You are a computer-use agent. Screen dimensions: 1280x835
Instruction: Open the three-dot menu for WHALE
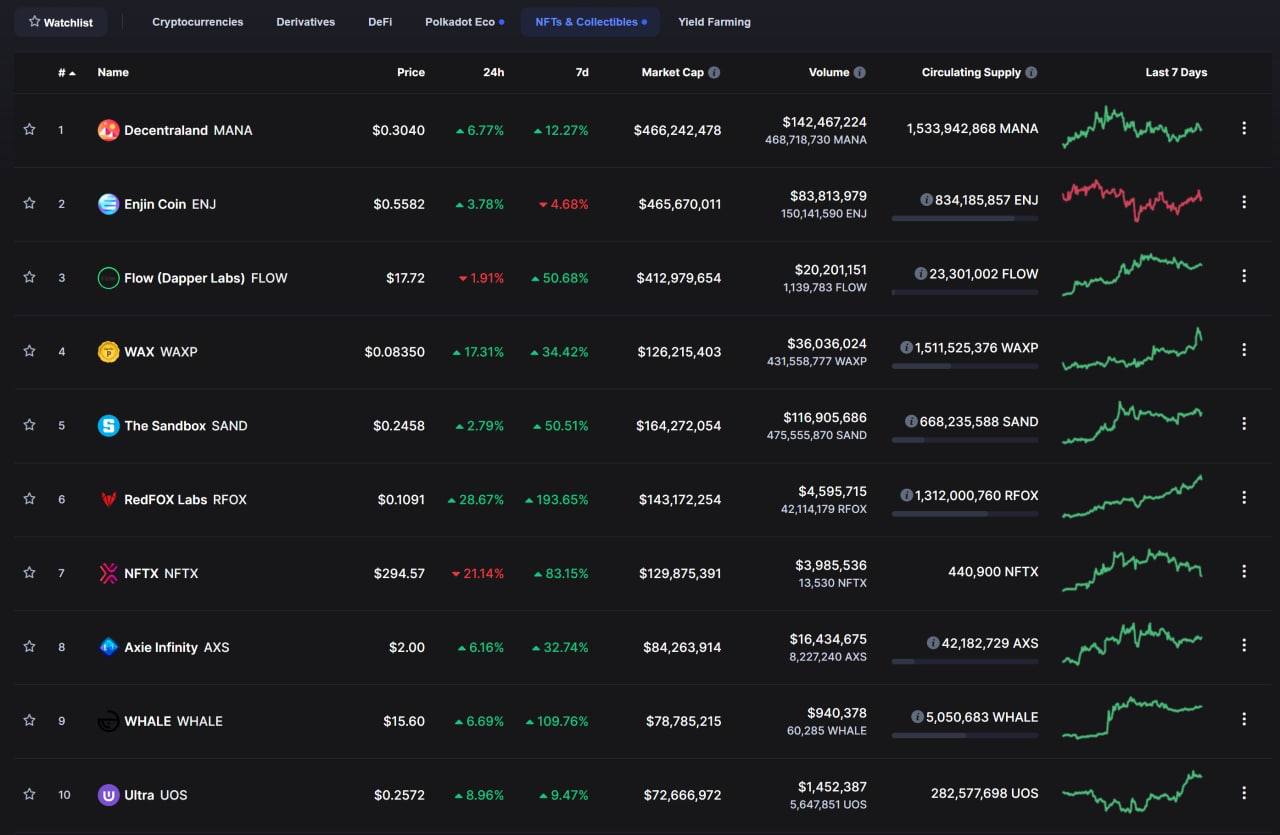(x=1244, y=719)
